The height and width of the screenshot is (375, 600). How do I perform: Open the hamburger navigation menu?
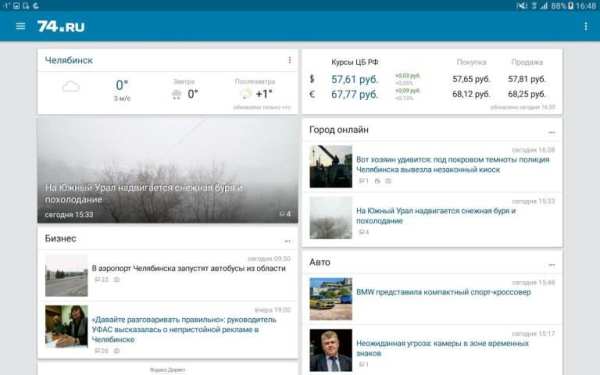click(x=20, y=26)
